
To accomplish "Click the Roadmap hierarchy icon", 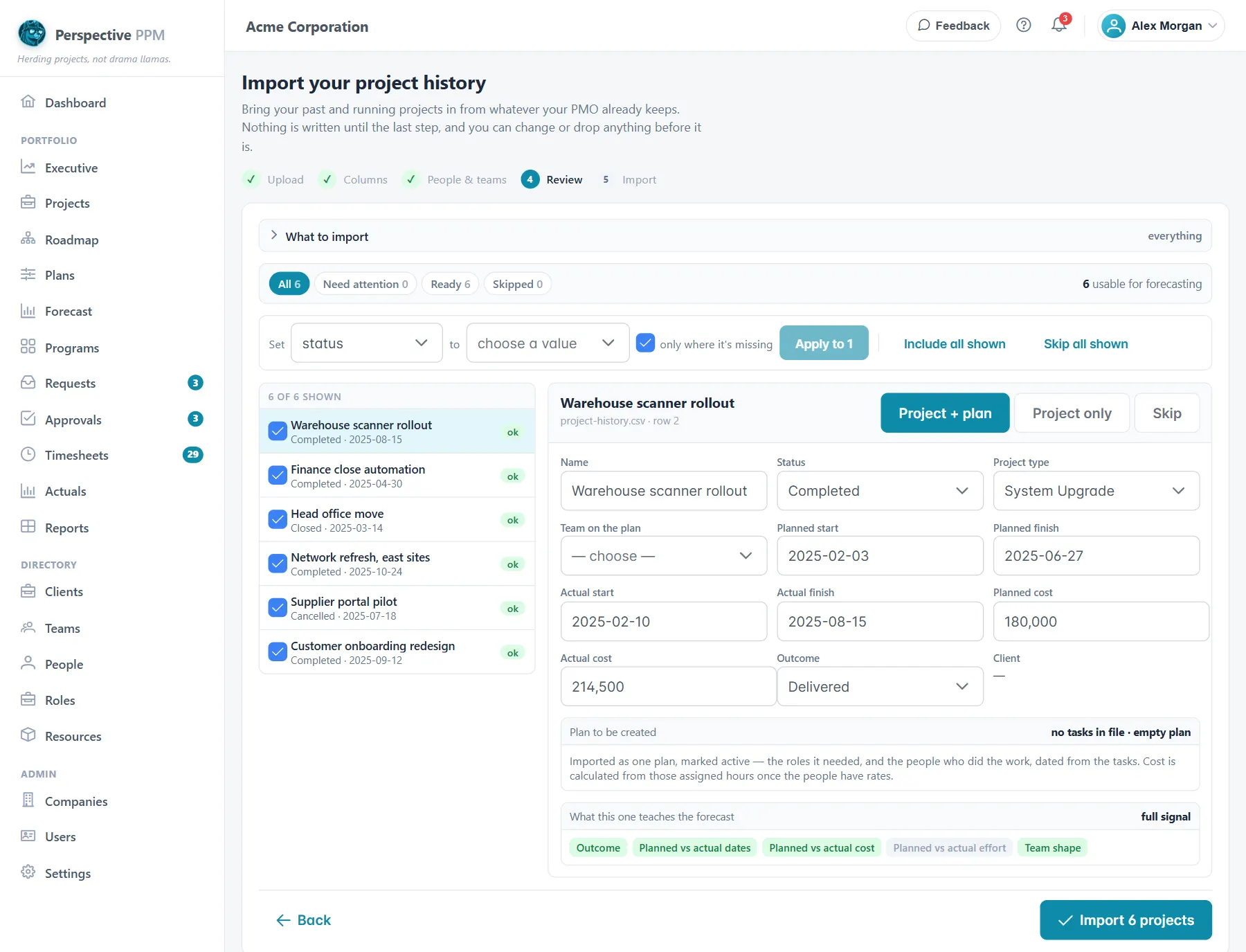I will click(28, 239).
